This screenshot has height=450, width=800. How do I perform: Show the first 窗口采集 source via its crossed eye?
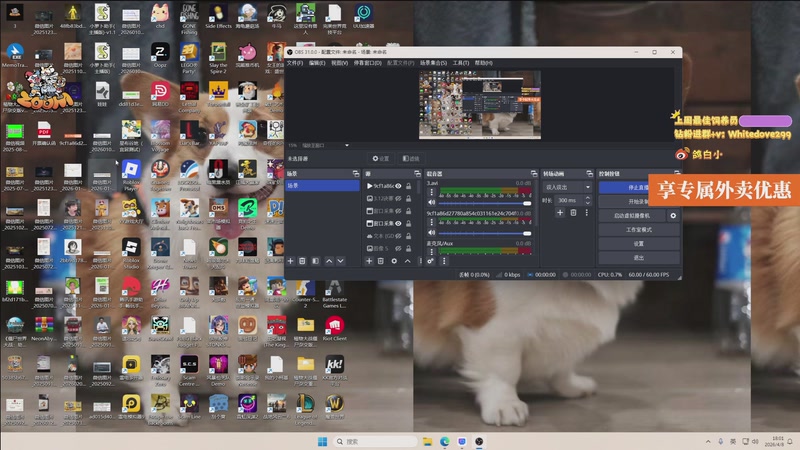coord(398,211)
